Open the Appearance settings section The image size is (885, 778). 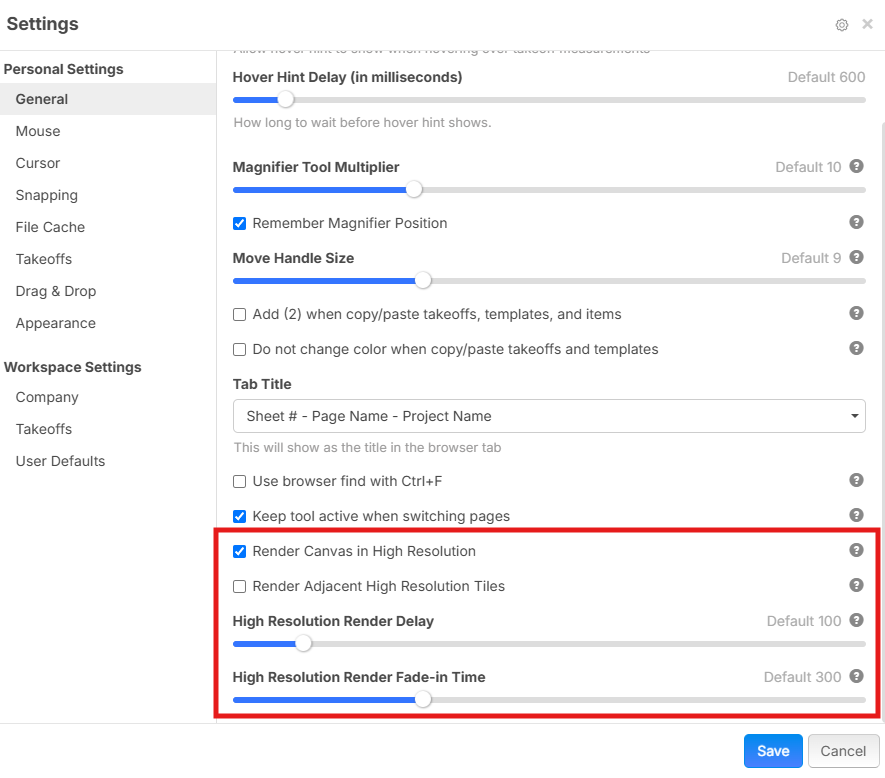pos(108,324)
